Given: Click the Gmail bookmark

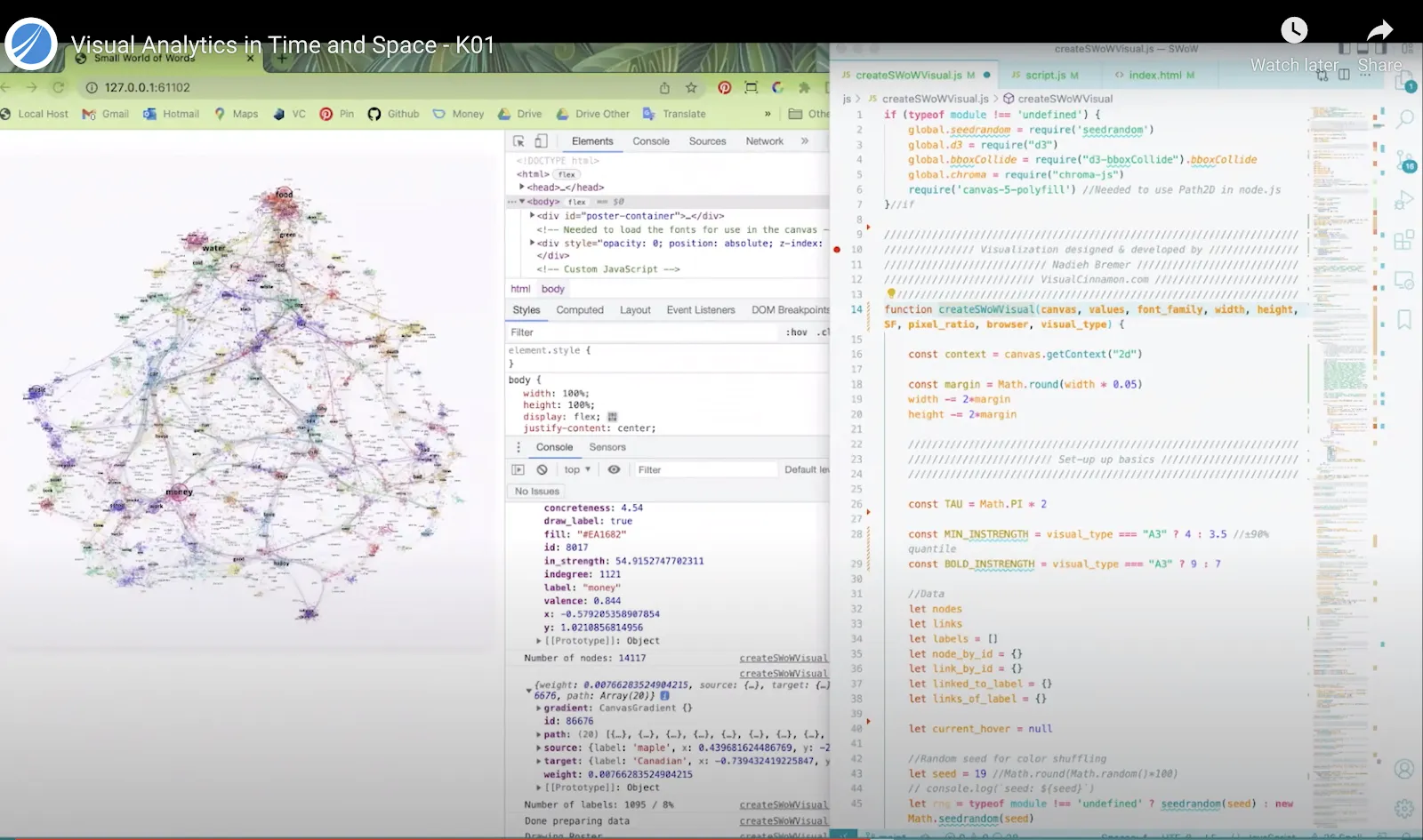Looking at the screenshot, I should [106, 114].
